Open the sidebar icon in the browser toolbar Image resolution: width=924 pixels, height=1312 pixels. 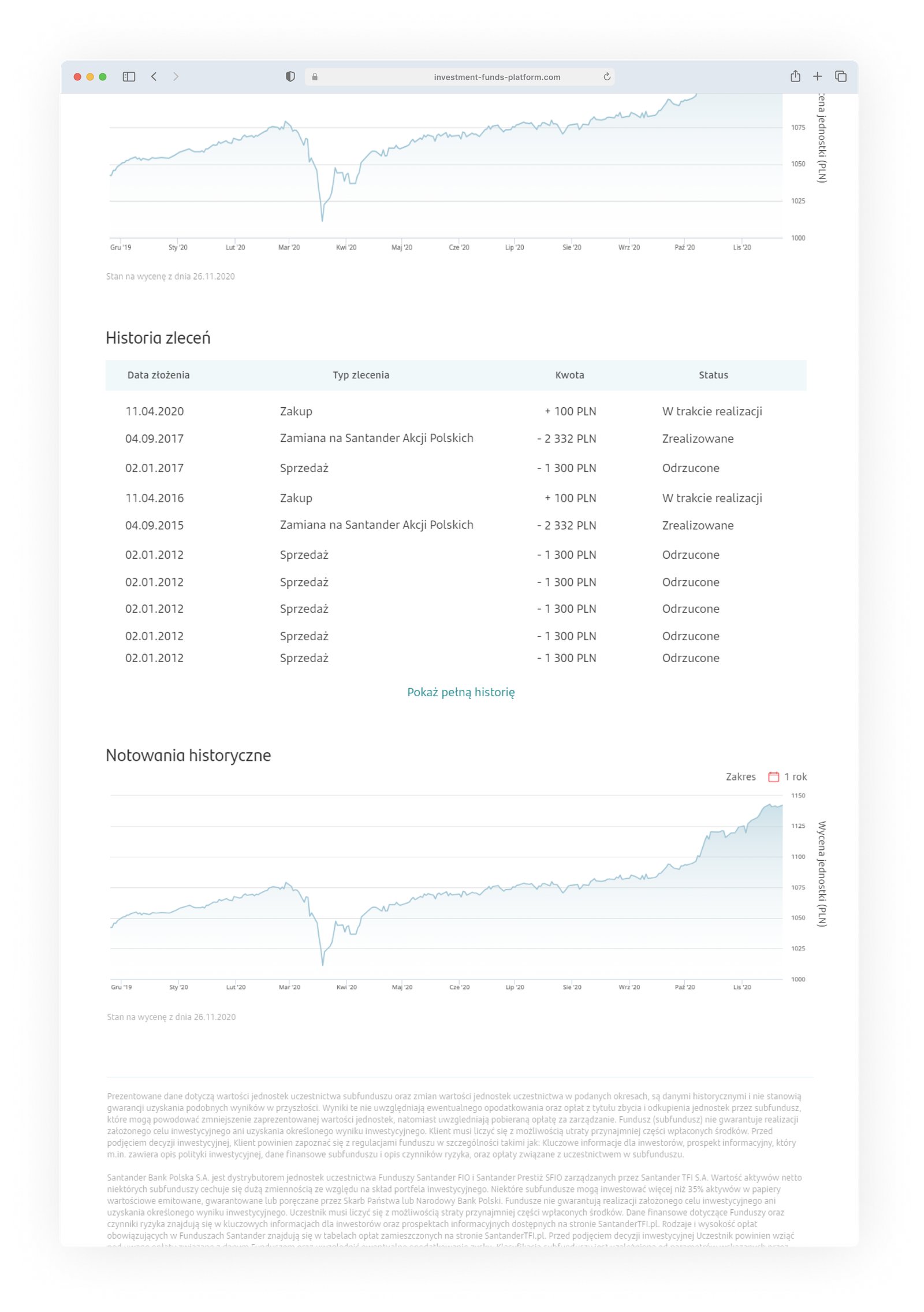pyautogui.click(x=129, y=76)
